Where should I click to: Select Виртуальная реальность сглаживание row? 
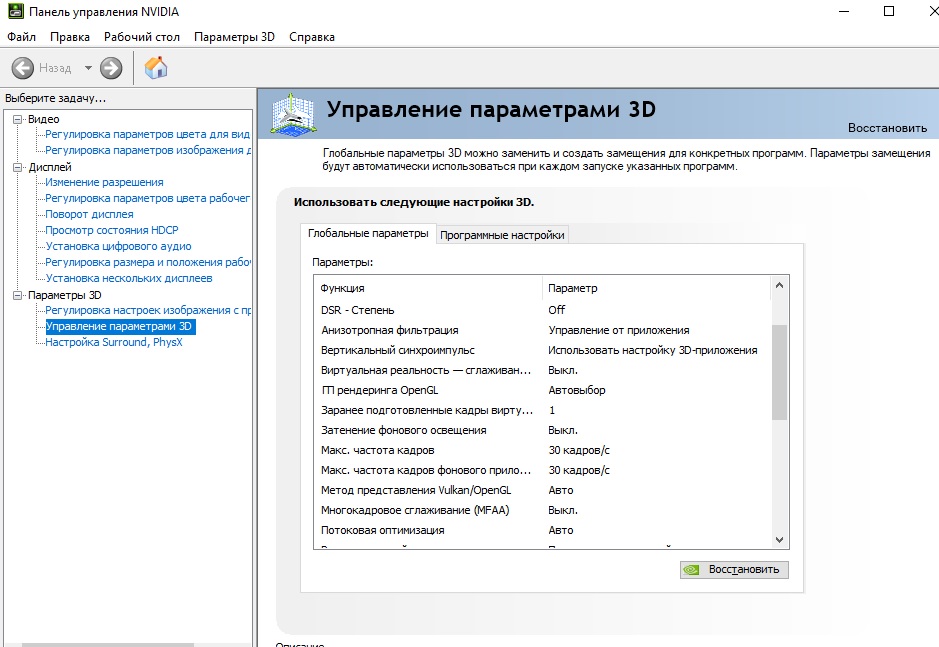(x=541, y=370)
